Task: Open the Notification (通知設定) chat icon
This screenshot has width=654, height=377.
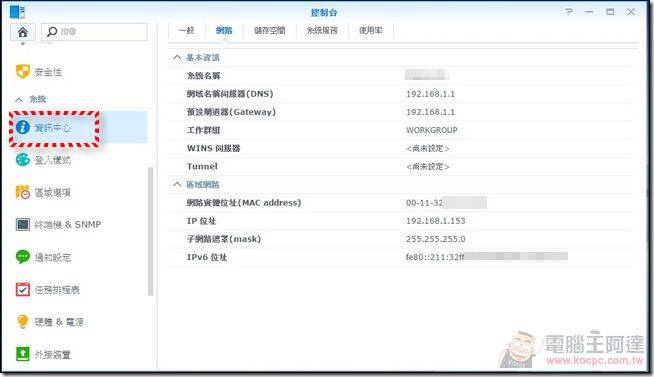Action: pyautogui.click(x=23, y=256)
